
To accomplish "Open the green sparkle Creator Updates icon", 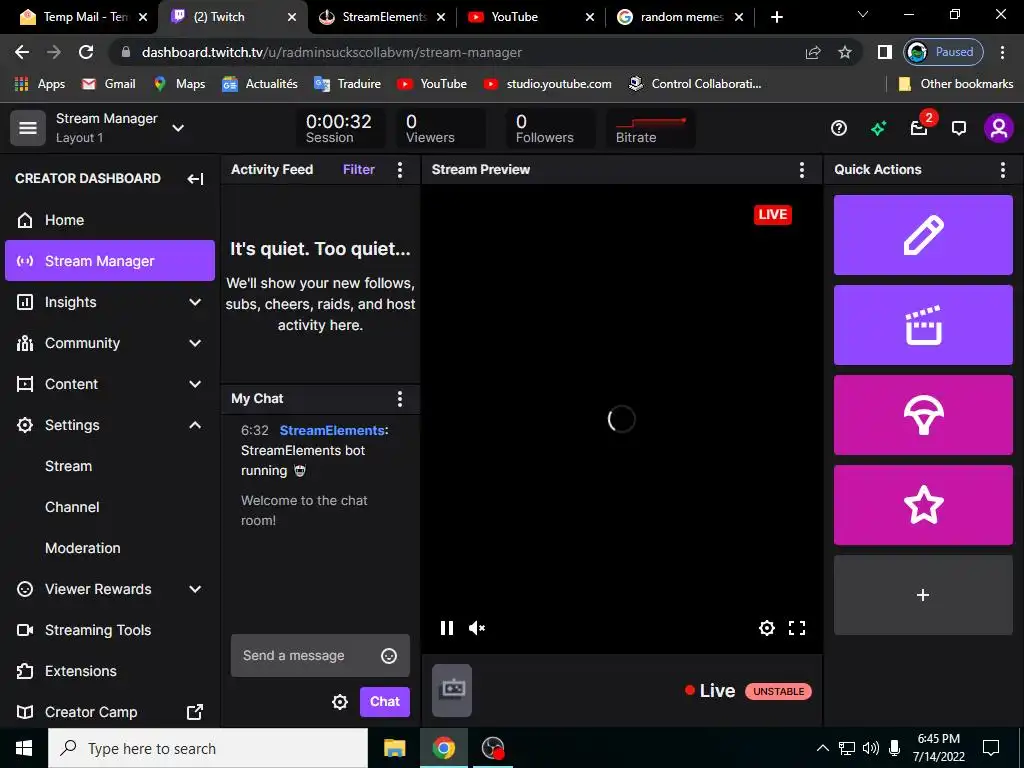I will [x=878, y=128].
